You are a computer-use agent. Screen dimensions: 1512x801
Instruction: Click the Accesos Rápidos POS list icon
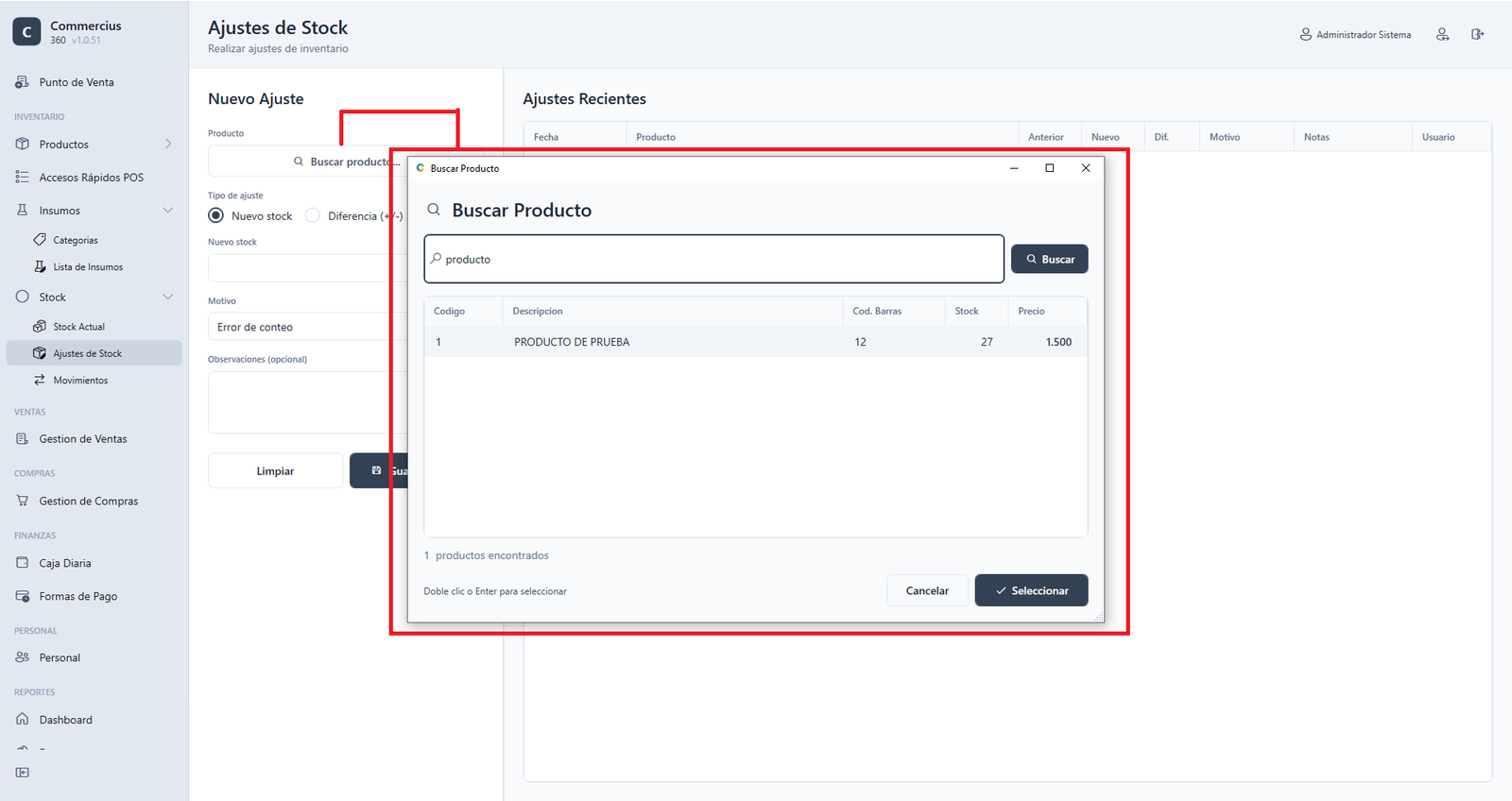click(x=22, y=177)
